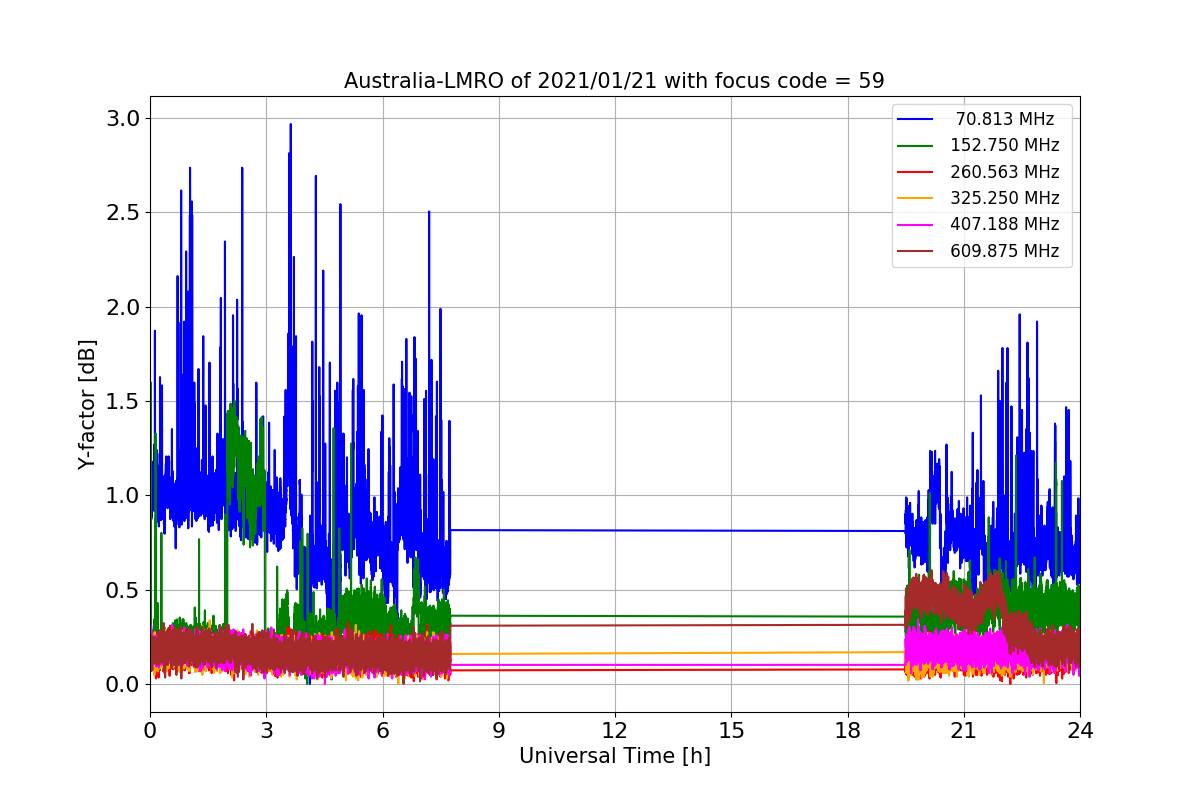
Task: Select the 325.250 MHz legend label
Action: click(1005, 198)
